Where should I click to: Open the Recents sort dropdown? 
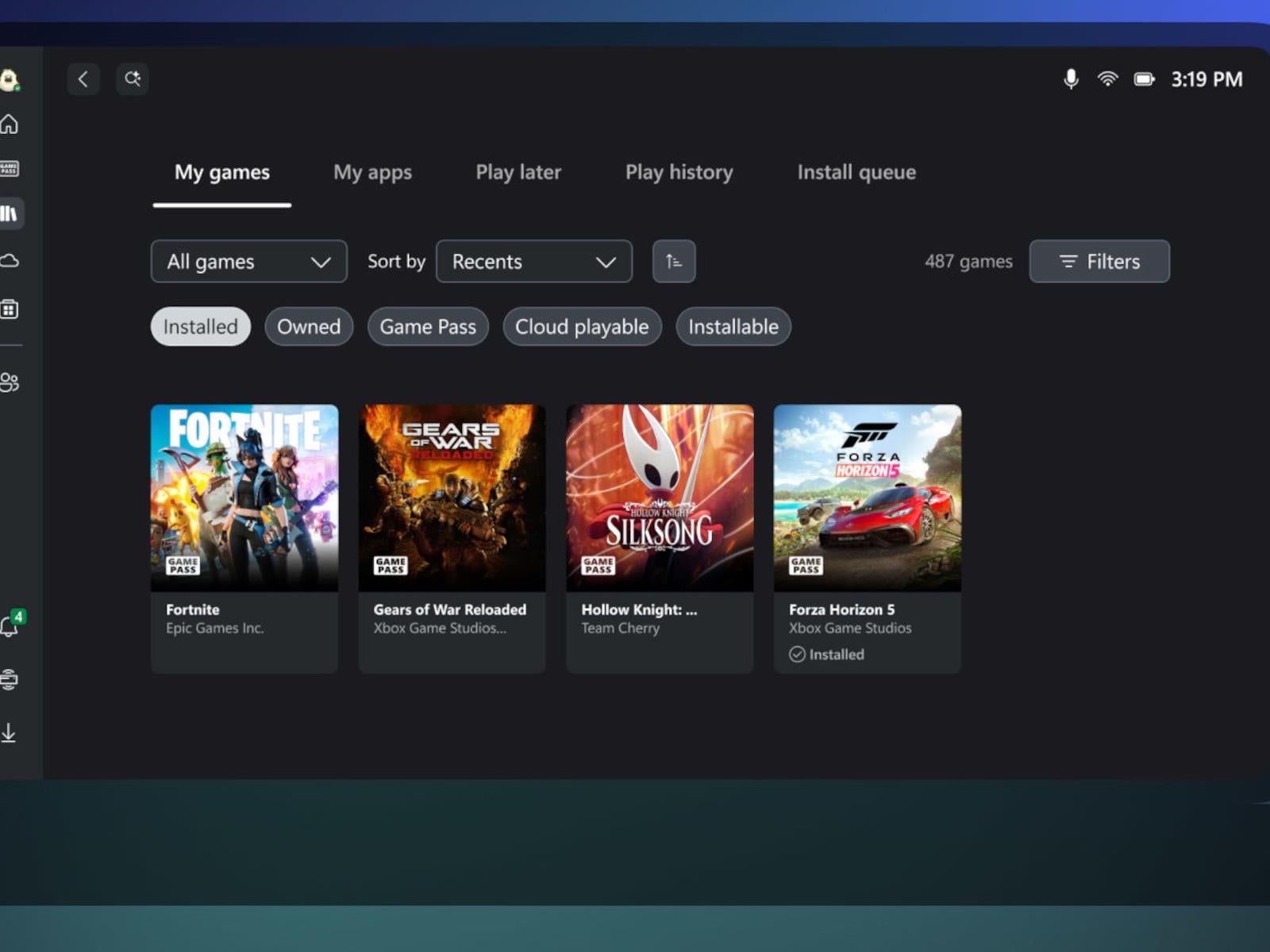pyautogui.click(x=533, y=261)
